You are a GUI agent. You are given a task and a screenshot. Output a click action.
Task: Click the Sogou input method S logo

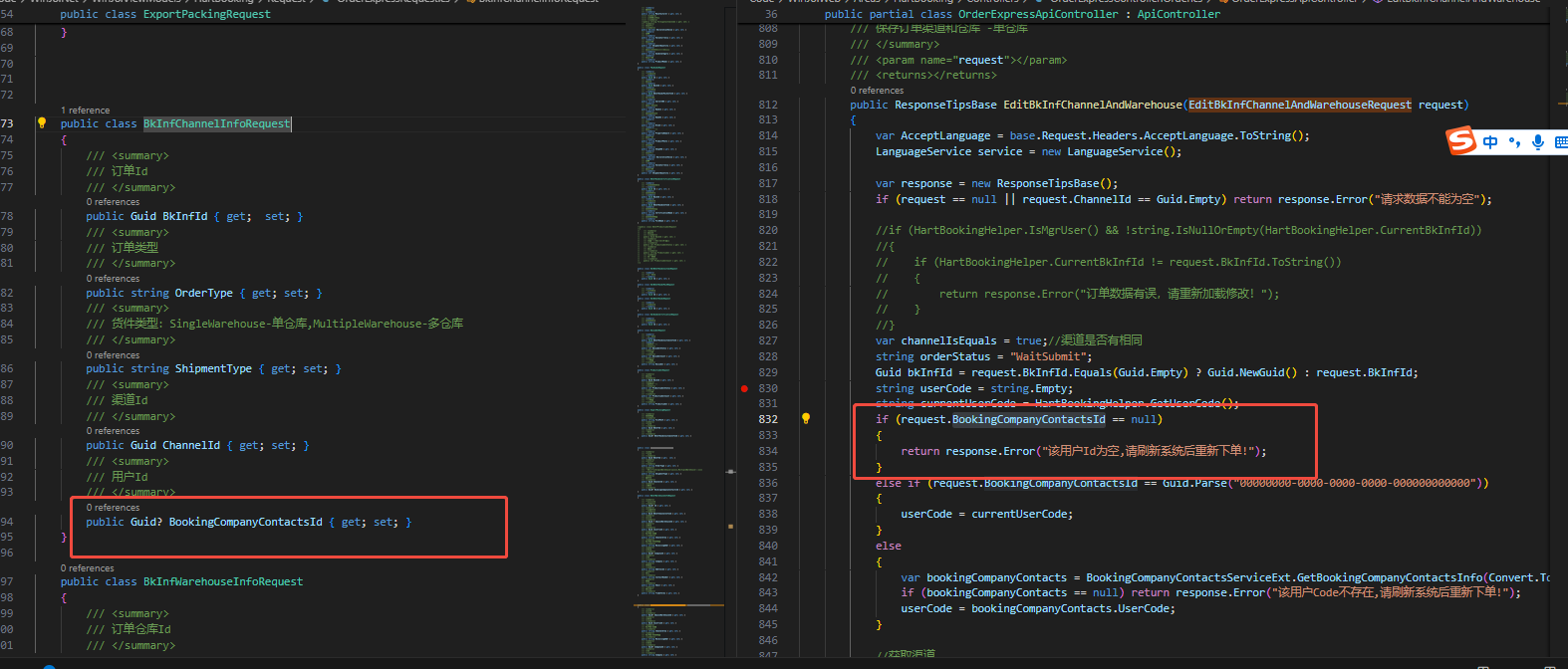click(x=1460, y=140)
